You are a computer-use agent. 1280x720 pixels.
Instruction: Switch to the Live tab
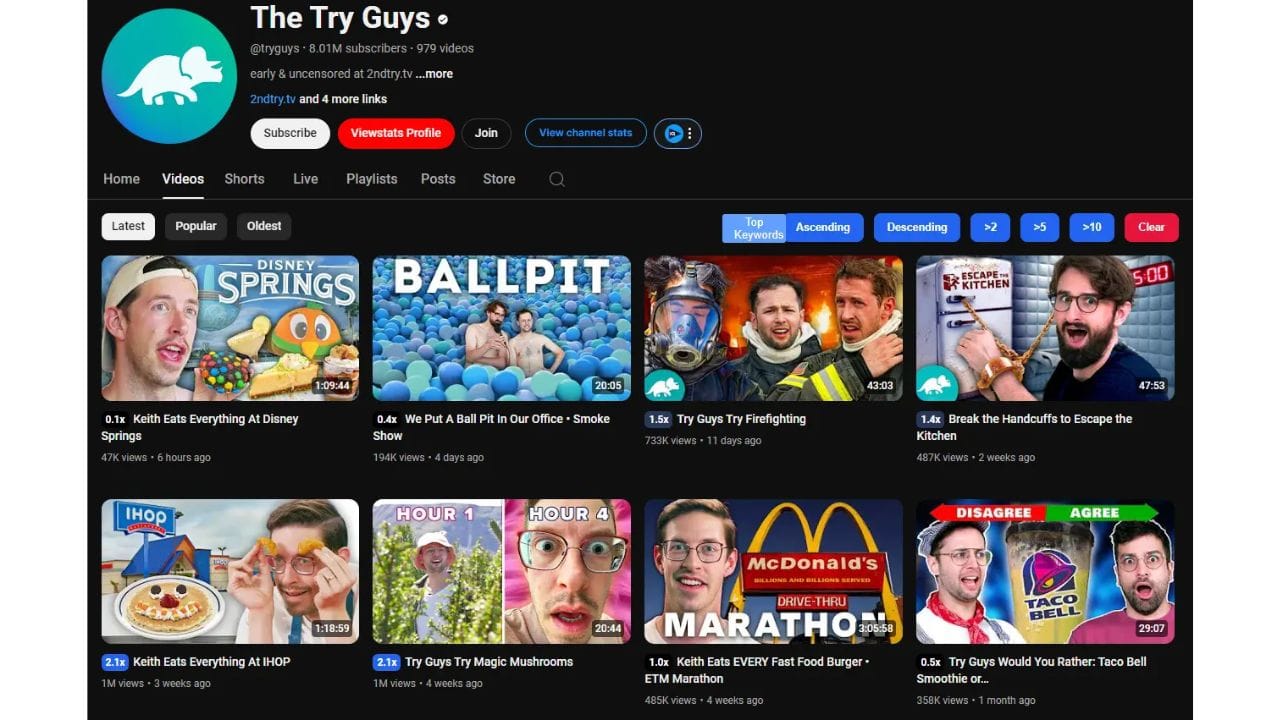pyautogui.click(x=305, y=179)
